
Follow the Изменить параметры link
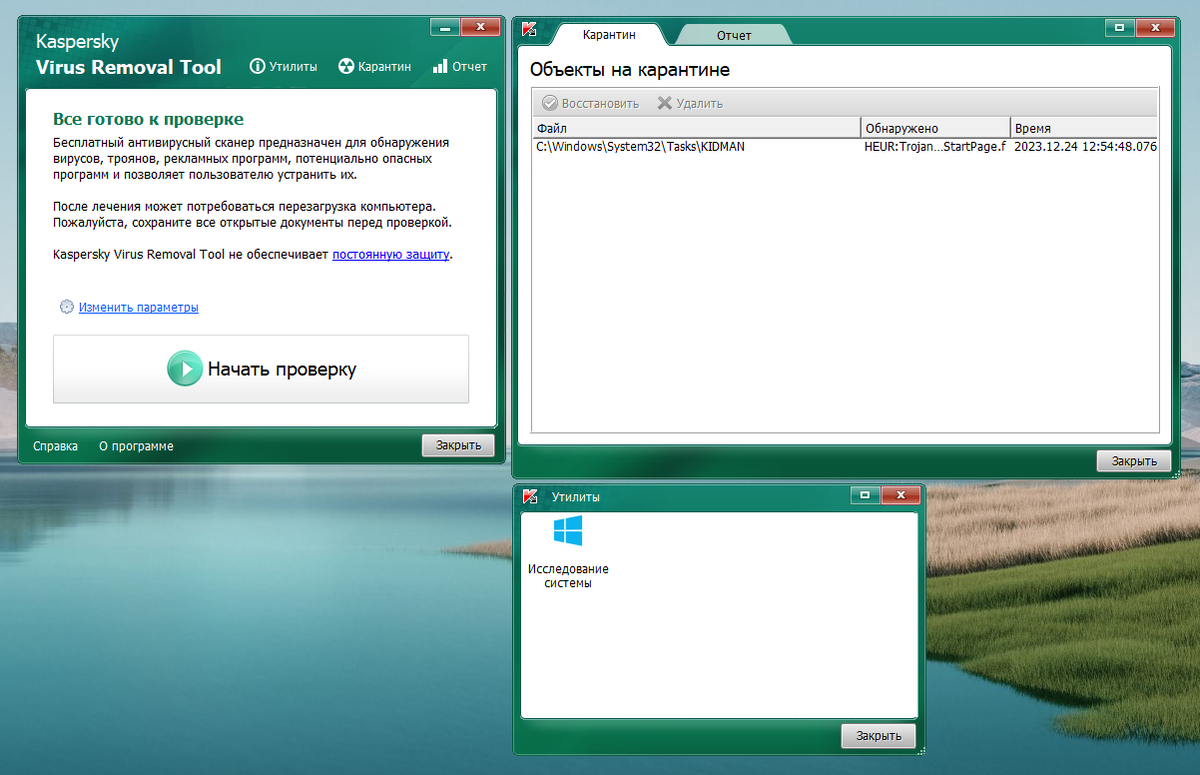pyautogui.click(x=139, y=307)
